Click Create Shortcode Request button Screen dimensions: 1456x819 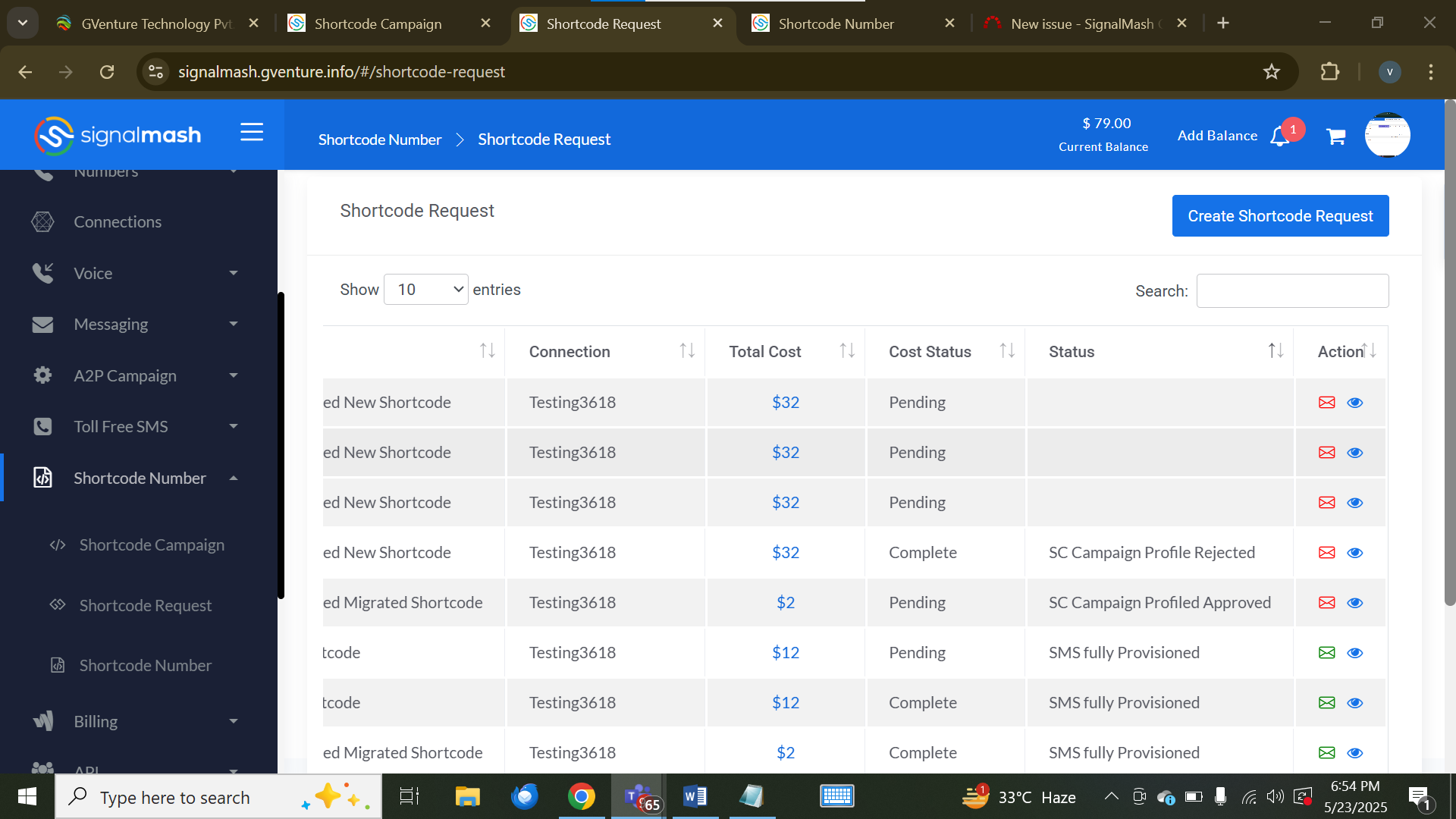coord(1280,216)
